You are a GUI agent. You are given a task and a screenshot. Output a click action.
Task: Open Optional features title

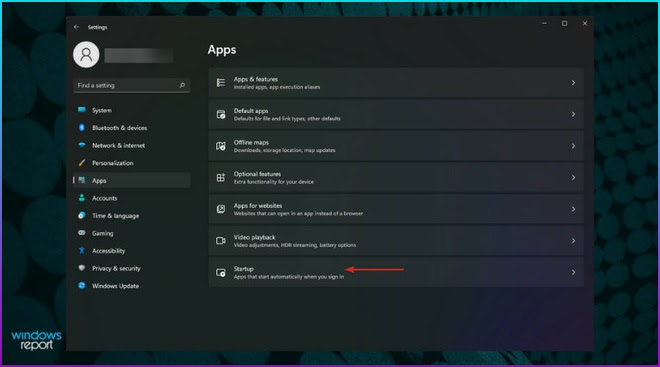point(257,174)
